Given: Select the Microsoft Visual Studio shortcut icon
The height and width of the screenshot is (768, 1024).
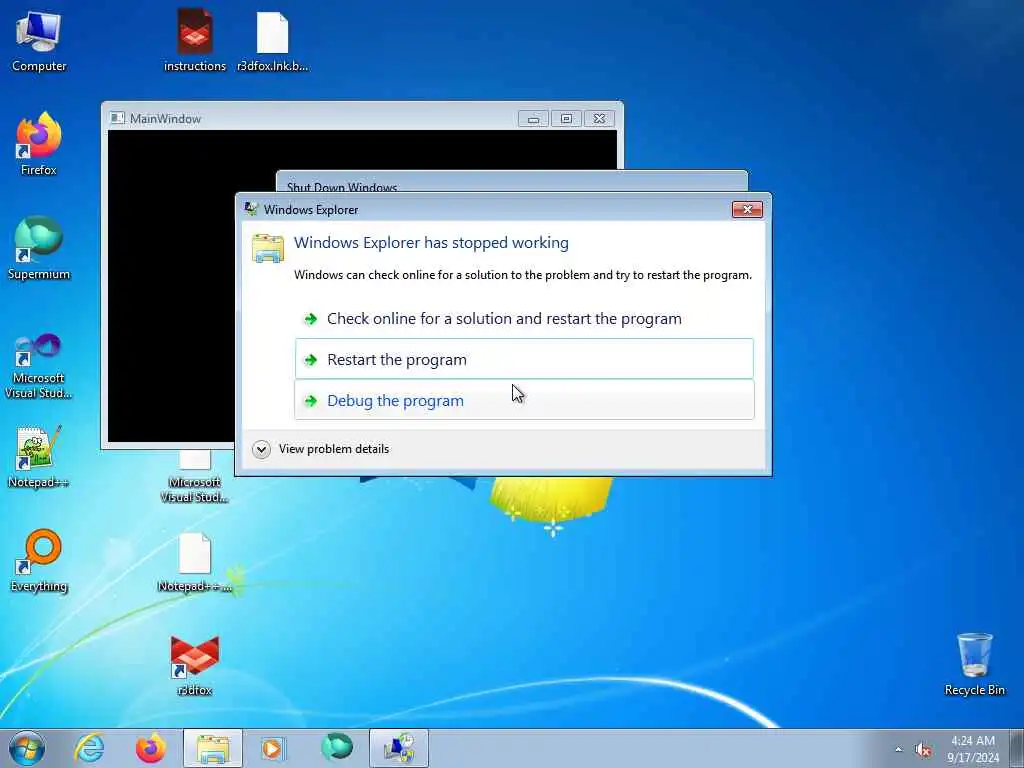Looking at the screenshot, I should (x=39, y=366).
